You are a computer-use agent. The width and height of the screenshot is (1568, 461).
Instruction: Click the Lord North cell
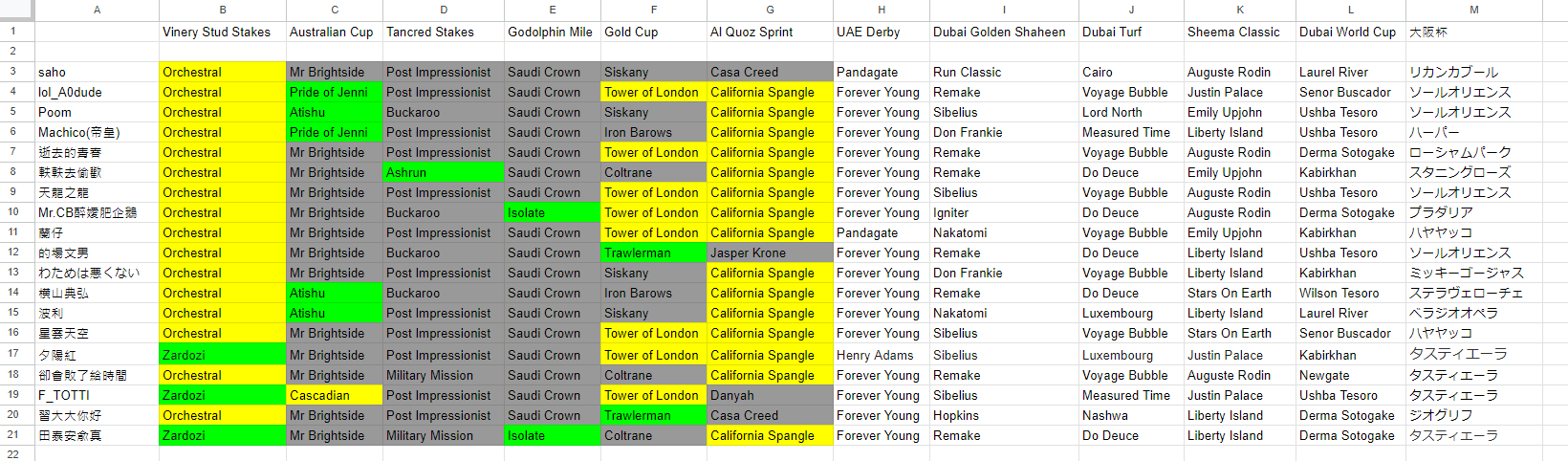[x=1131, y=112]
